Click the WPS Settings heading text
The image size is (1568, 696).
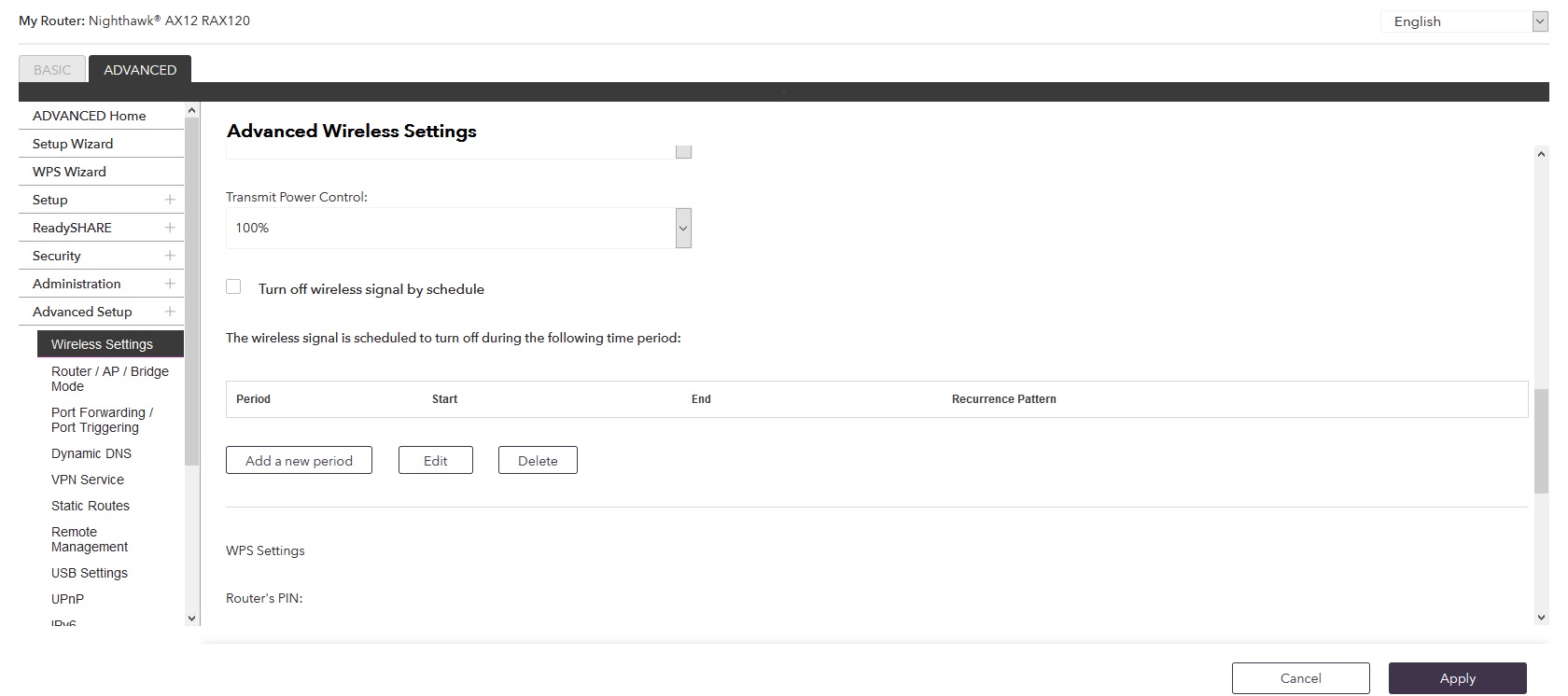[x=265, y=550]
